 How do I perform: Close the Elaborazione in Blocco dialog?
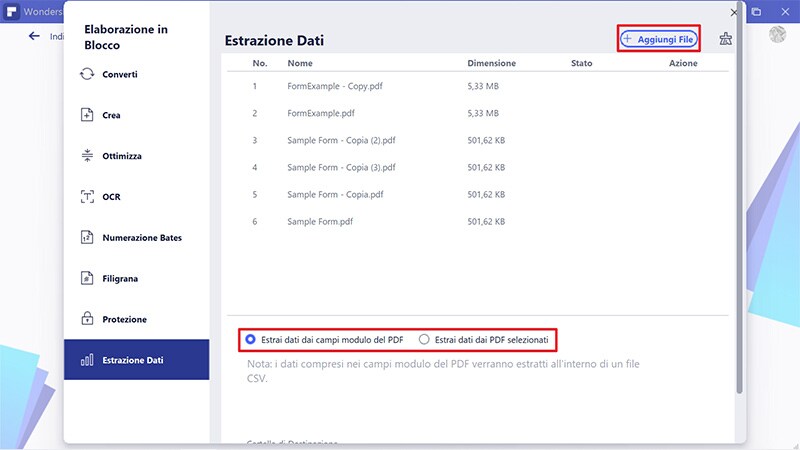coord(735,12)
